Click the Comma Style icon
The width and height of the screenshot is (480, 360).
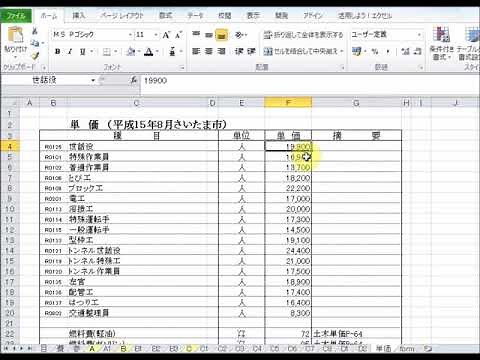click(x=387, y=51)
